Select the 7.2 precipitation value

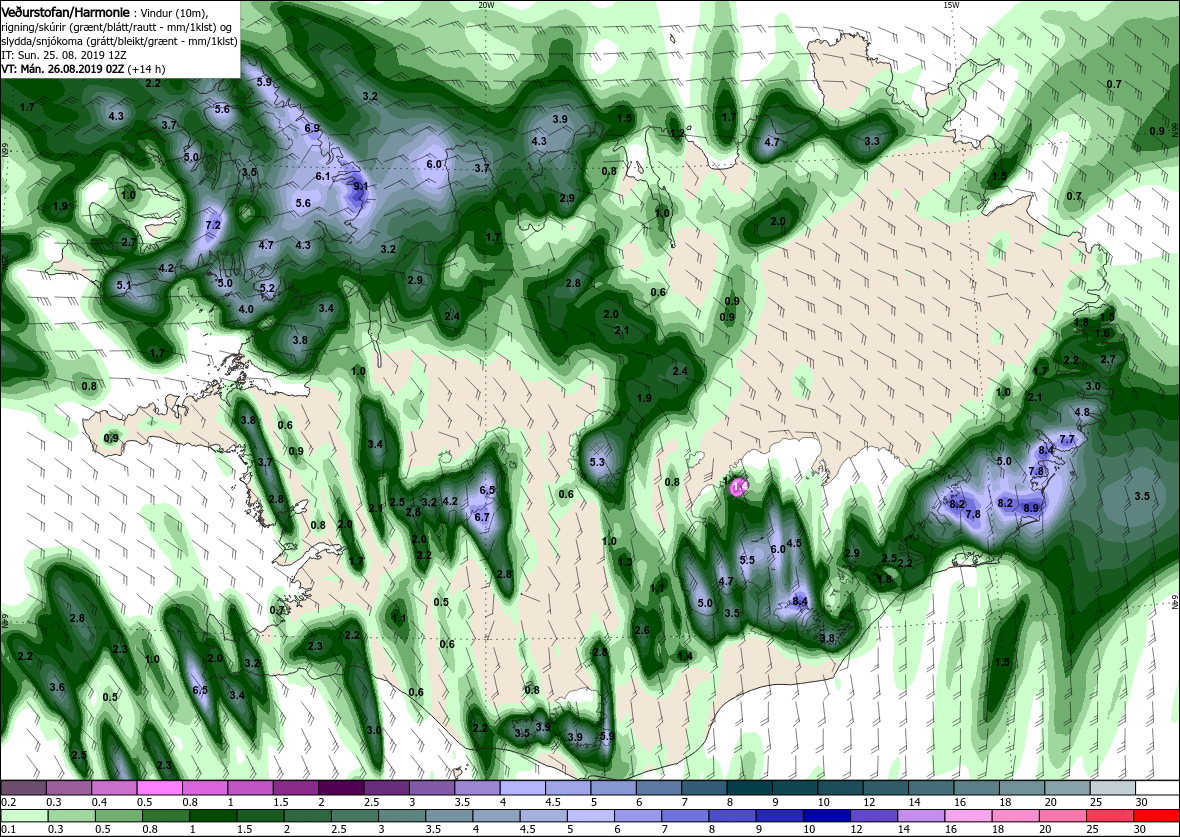(213, 225)
